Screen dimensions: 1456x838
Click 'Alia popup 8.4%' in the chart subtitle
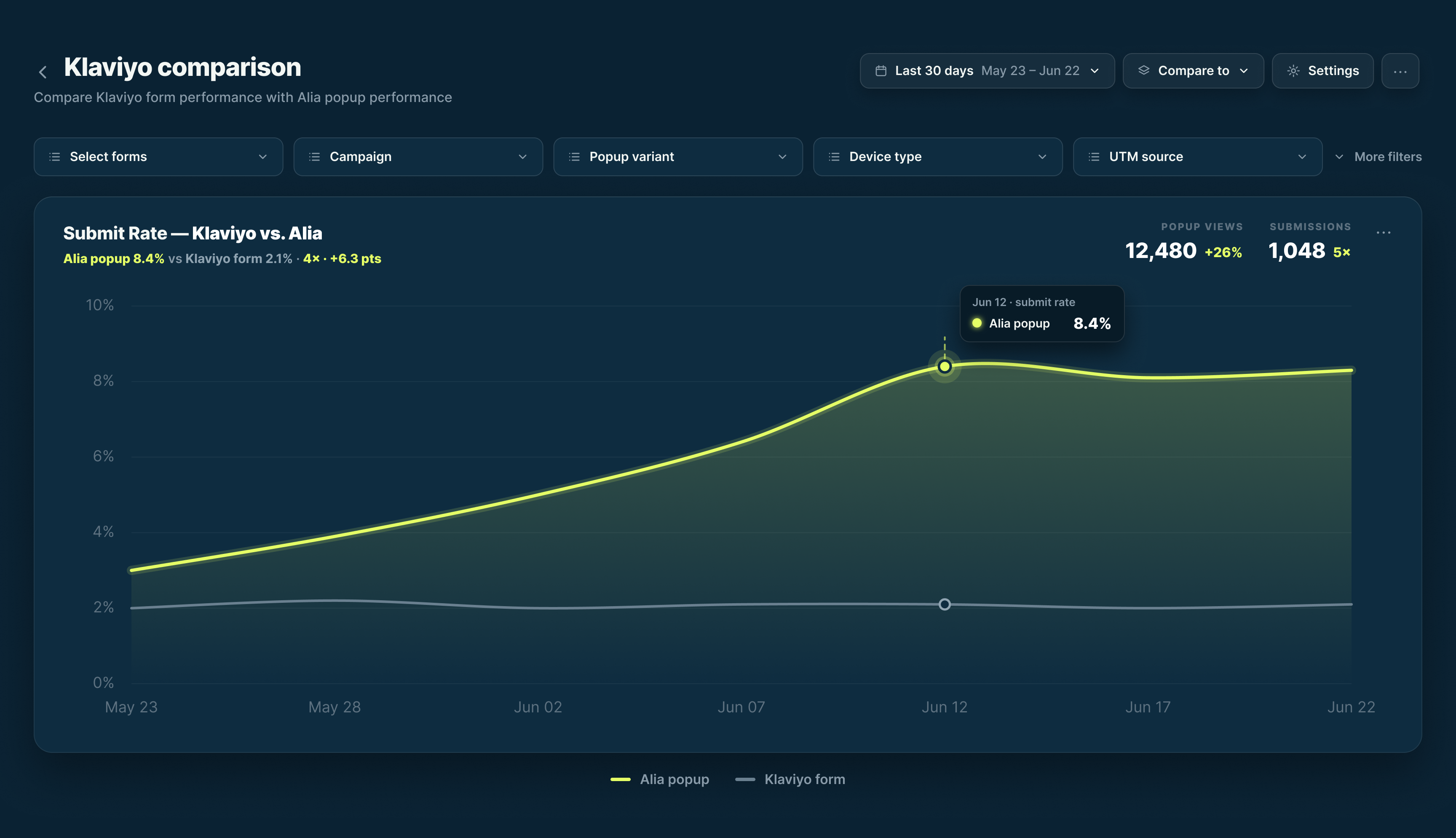pyautogui.click(x=114, y=259)
